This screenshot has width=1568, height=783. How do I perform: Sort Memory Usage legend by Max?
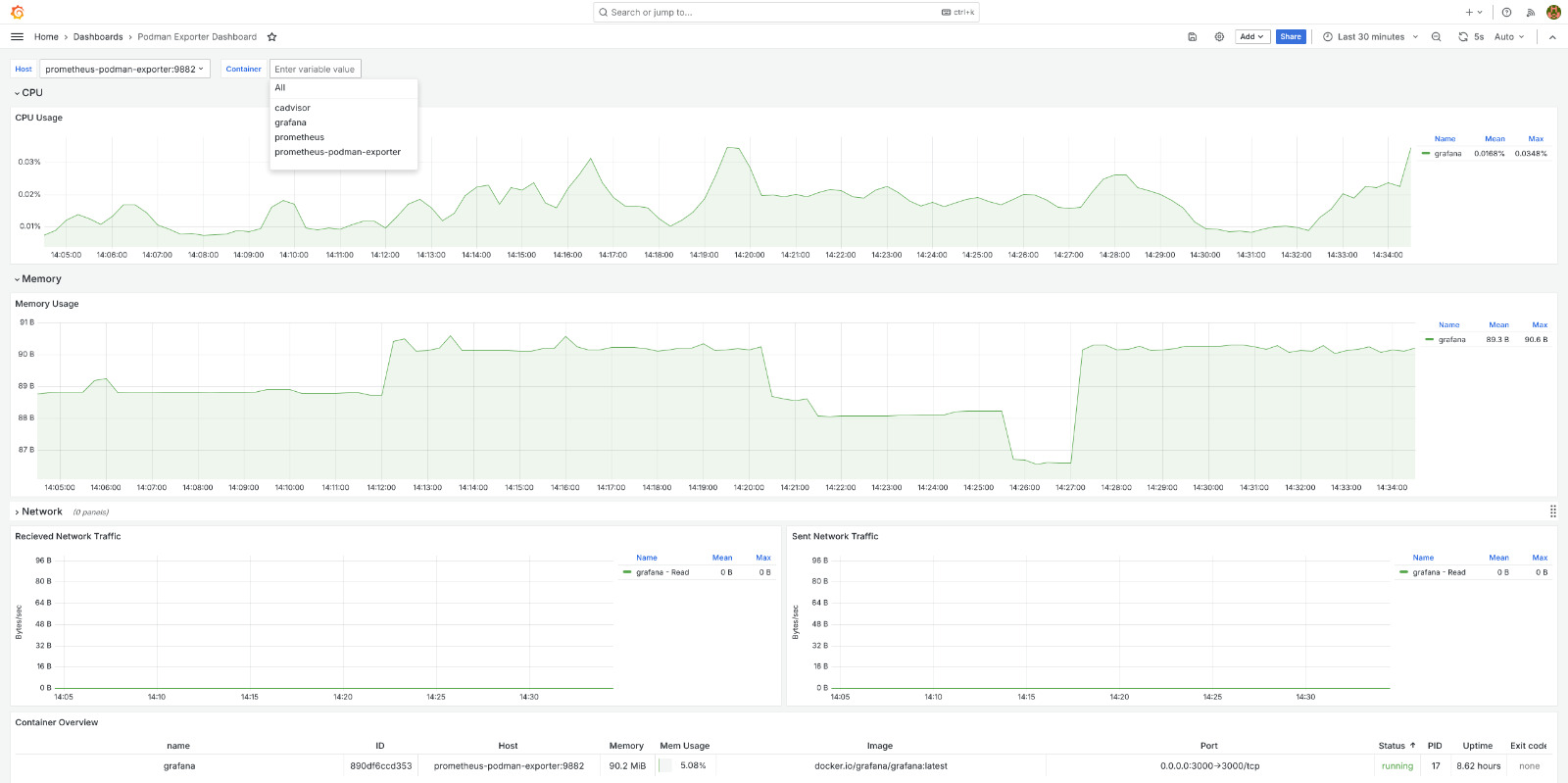[1540, 325]
